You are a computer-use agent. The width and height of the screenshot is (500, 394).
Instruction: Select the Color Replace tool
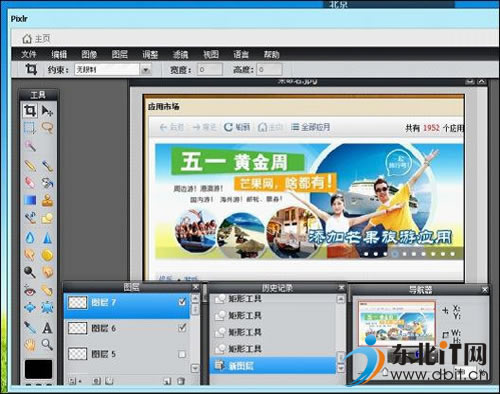[30, 218]
